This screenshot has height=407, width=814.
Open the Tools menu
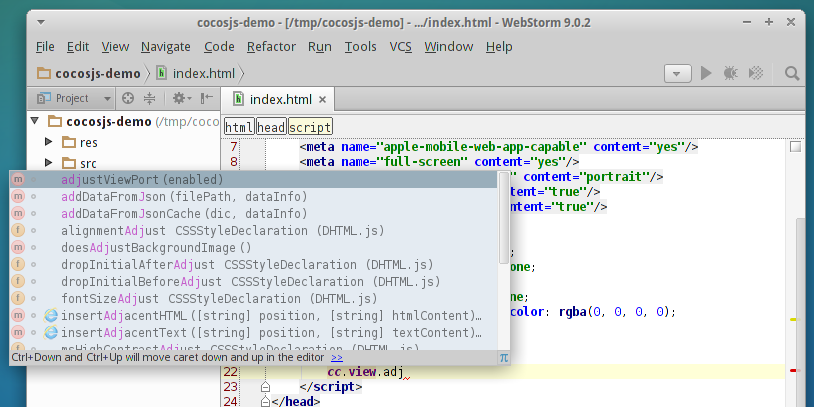tap(360, 47)
